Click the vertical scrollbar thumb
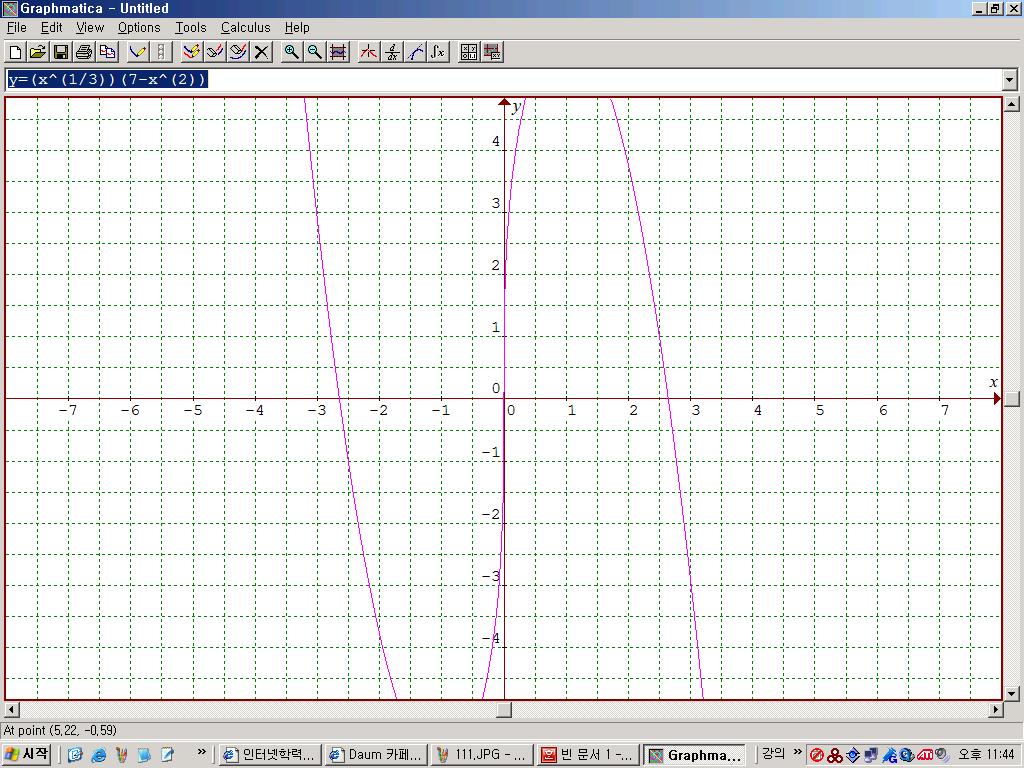Image resolution: width=1024 pixels, height=768 pixels. click(1012, 399)
